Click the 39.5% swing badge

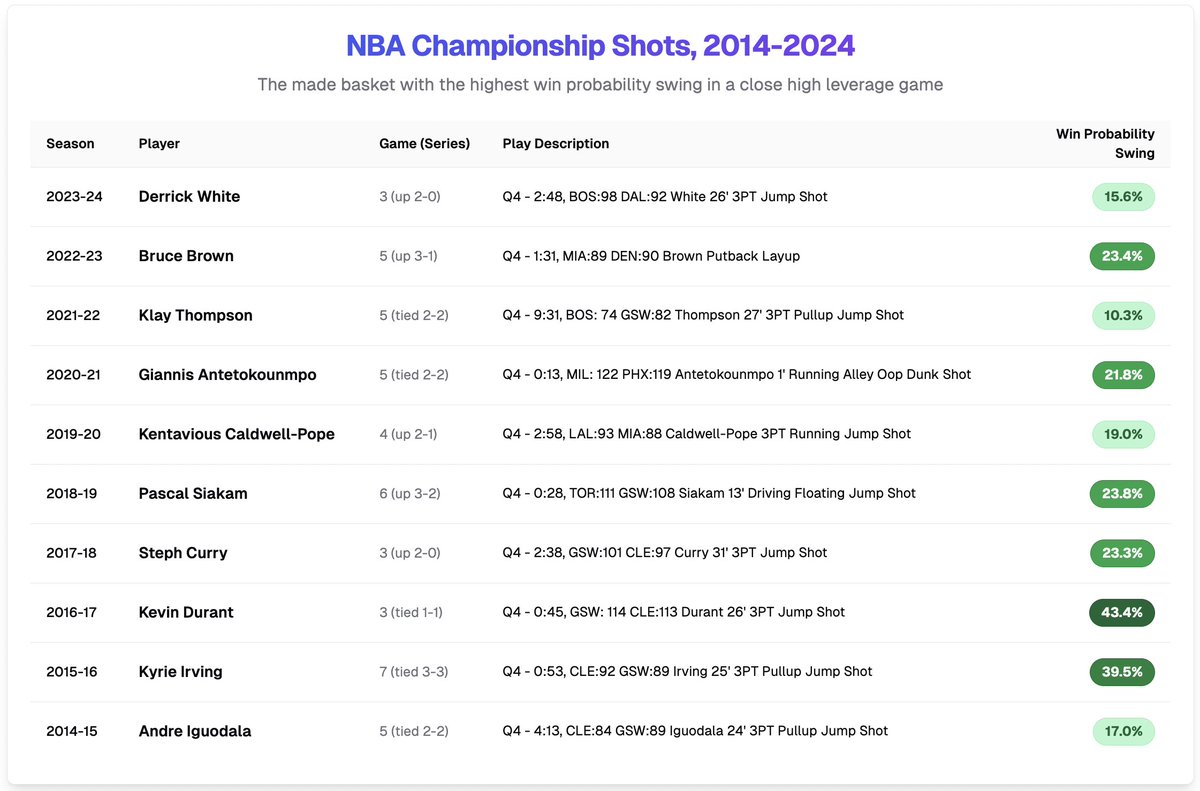[1122, 672]
